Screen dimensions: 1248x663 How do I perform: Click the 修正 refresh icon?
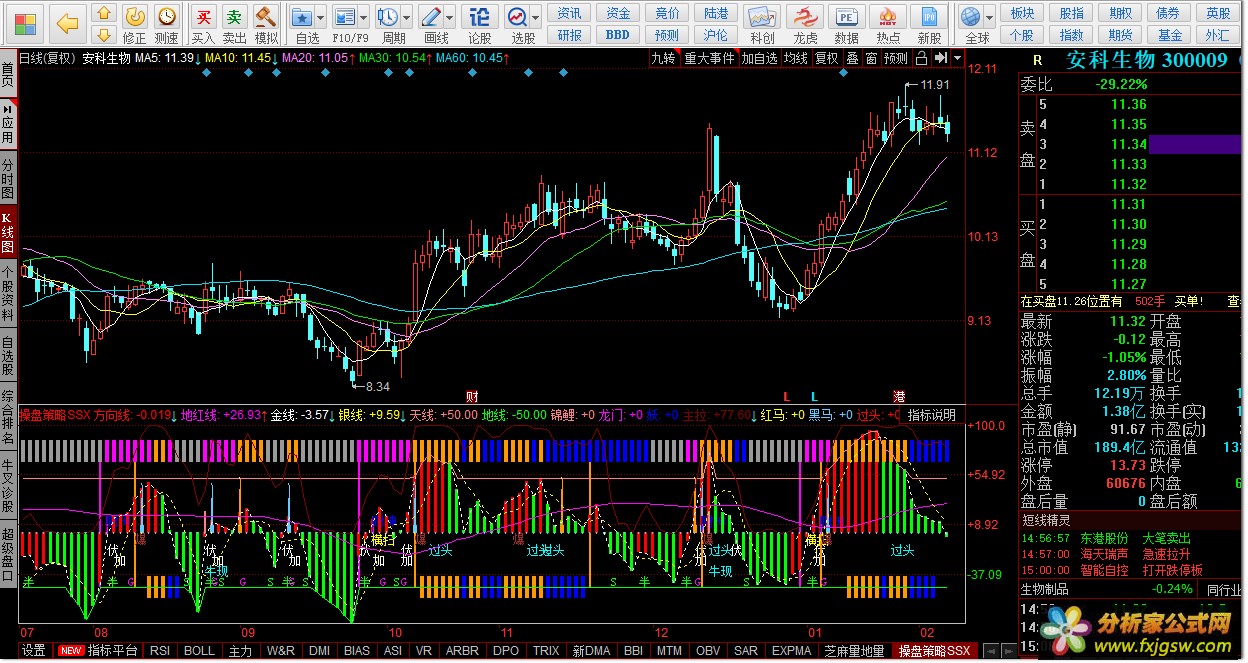tap(135, 16)
